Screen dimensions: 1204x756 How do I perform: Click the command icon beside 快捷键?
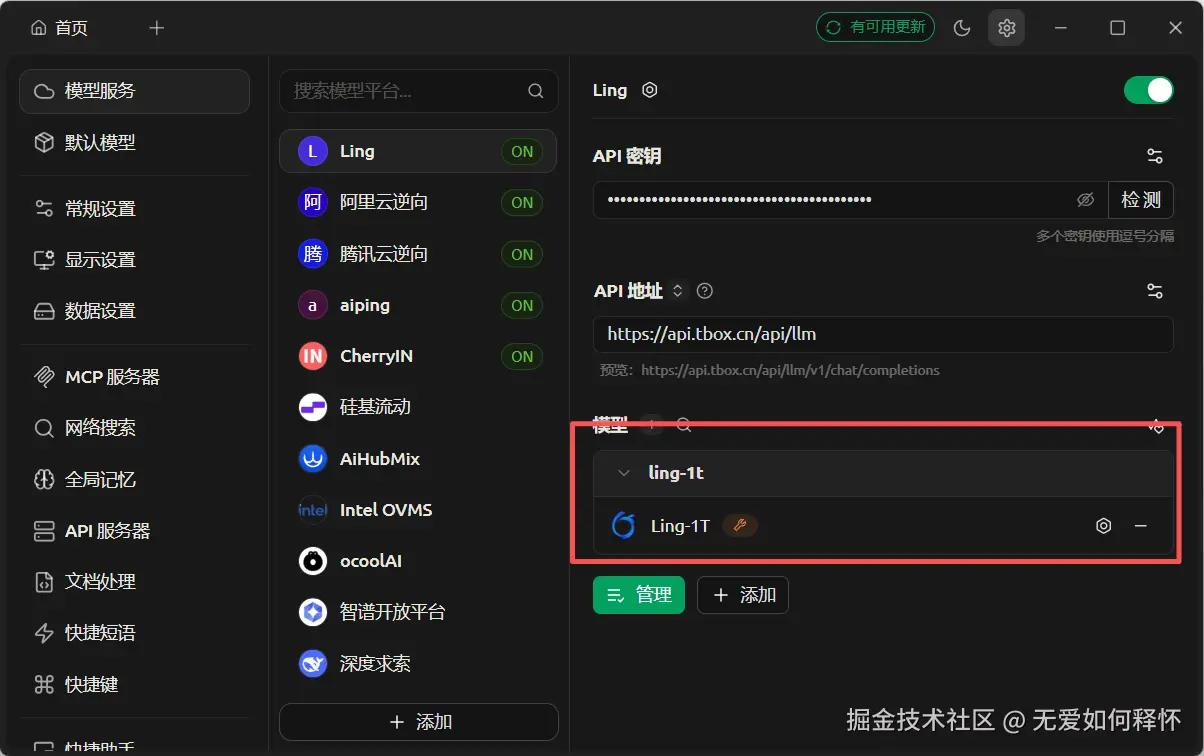(x=44, y=685)
